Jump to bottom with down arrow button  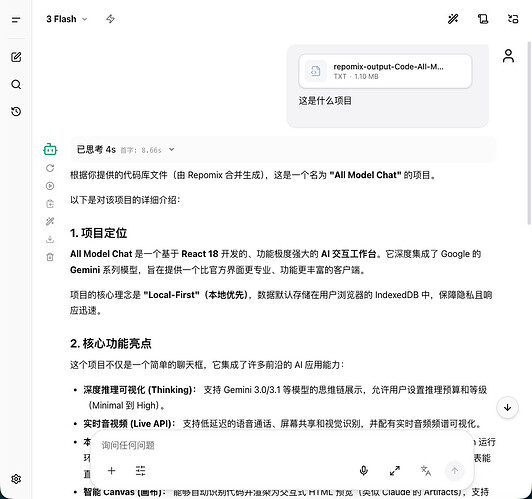[507, 407]
